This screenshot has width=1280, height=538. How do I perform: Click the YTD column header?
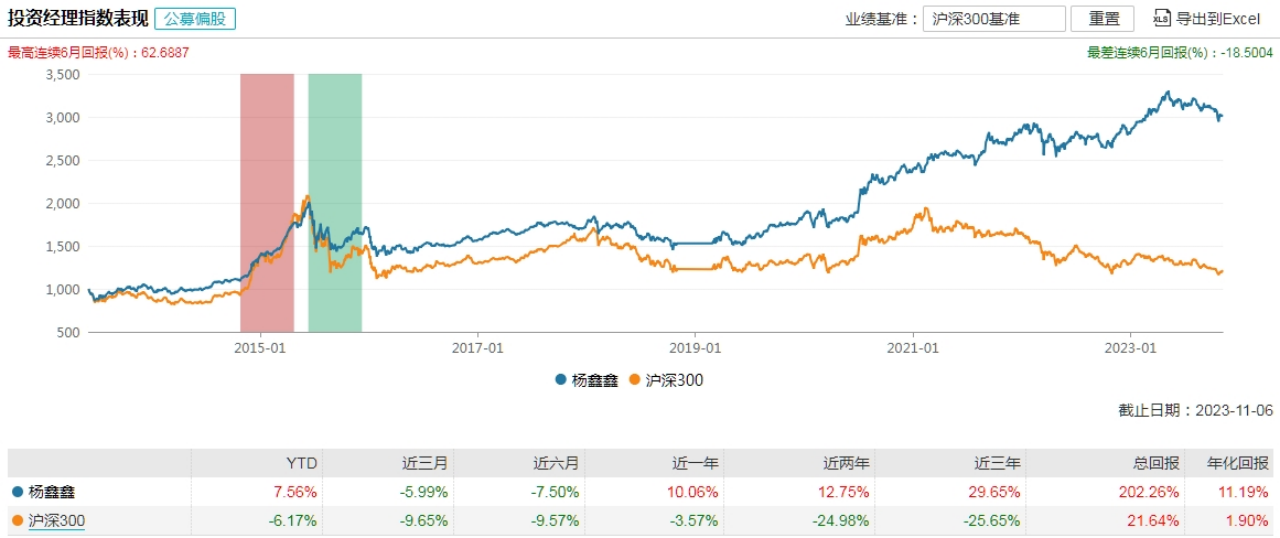point(301,463)
